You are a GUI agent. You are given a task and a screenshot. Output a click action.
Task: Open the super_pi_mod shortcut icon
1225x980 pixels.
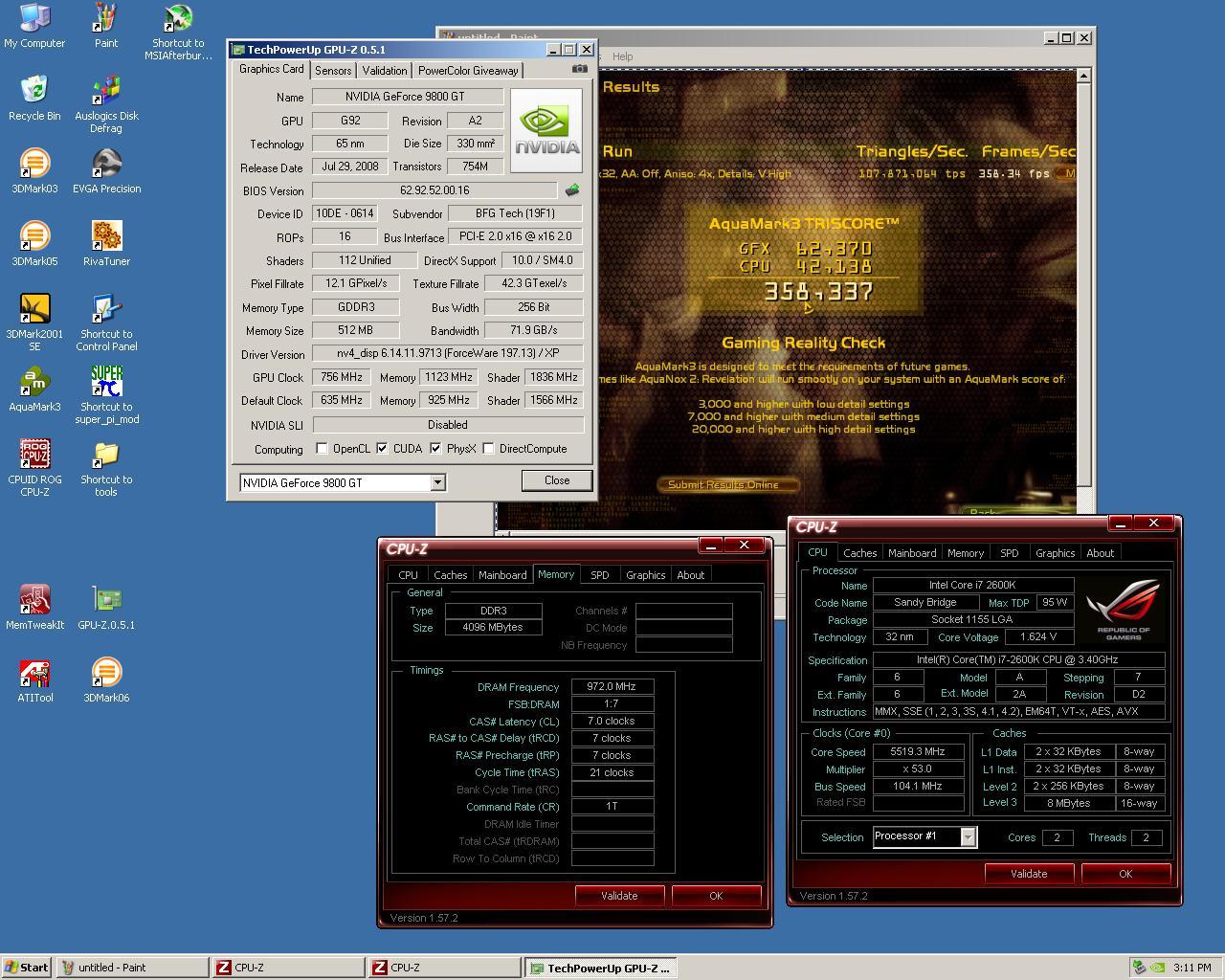pyautogui.click(x=106, y=395)
